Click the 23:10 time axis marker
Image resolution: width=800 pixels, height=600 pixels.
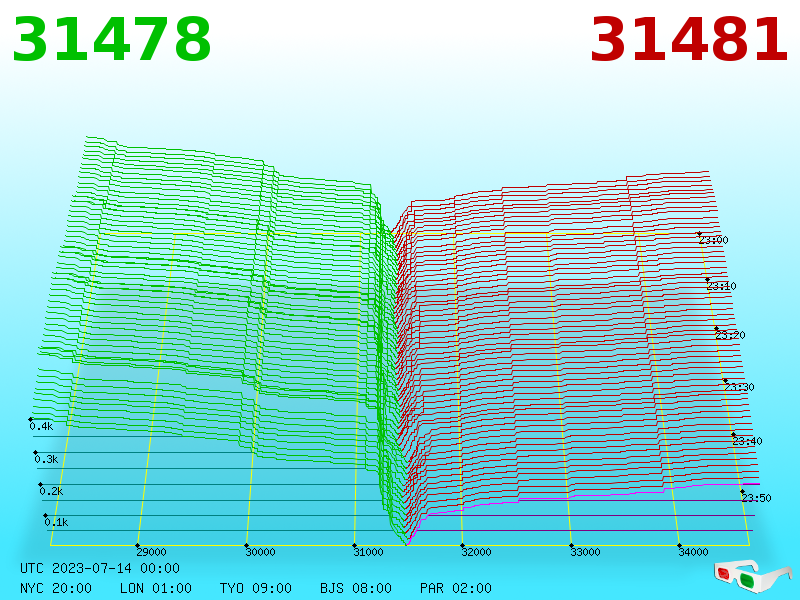click(721, 286)
